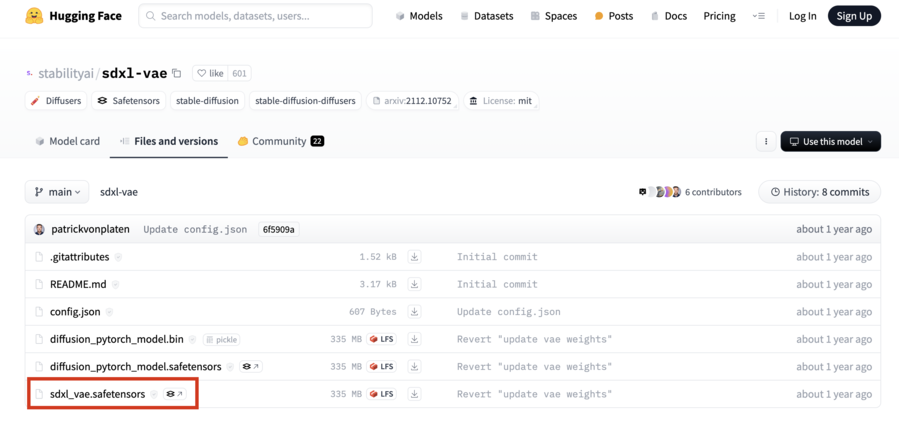Open History: 8 commits
This screenshot has height=432, width=899.
[x=820, y=192]
